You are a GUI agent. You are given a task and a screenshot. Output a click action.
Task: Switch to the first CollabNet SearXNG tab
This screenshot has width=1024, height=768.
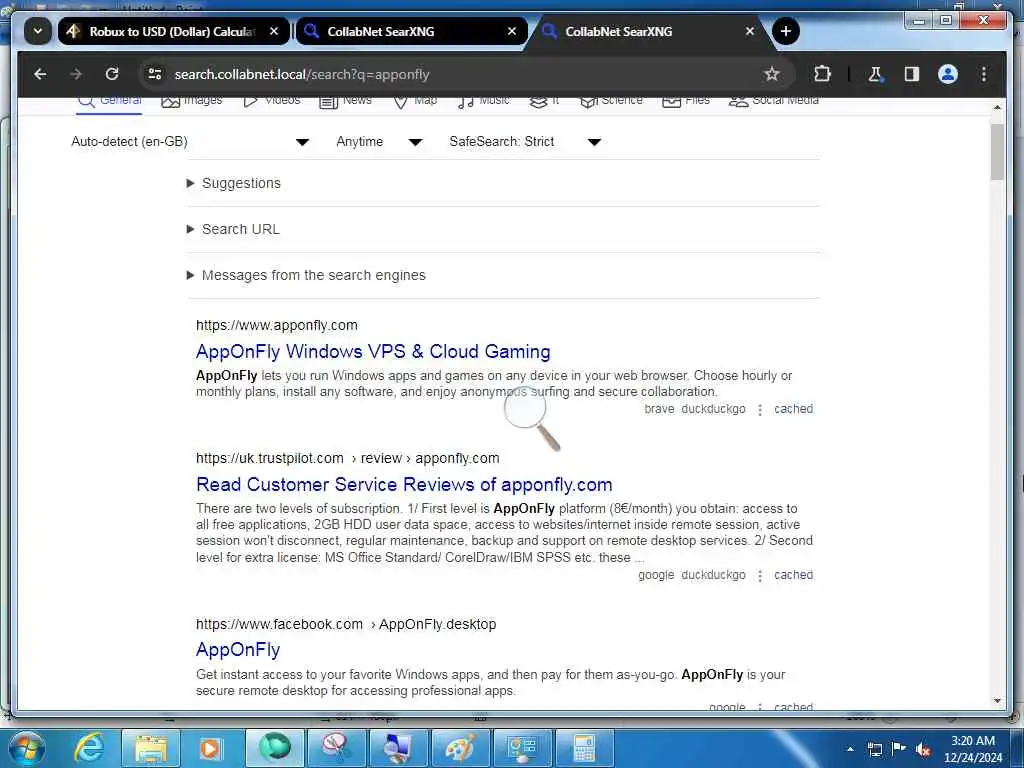pyautogui.click(x=411, y=31)
